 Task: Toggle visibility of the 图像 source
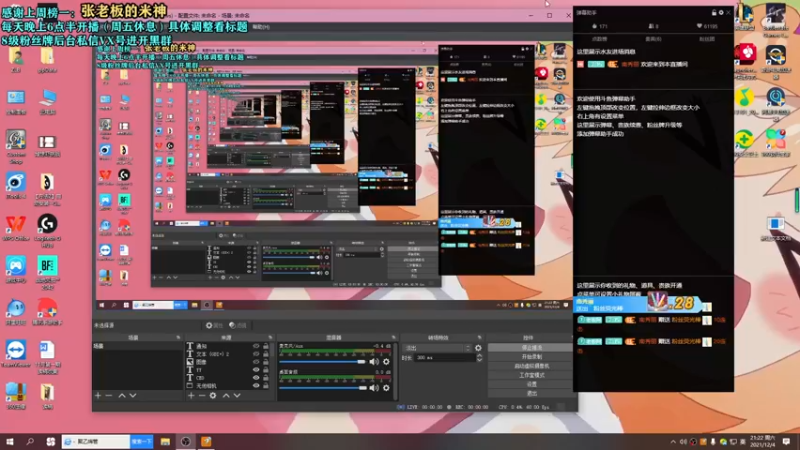[x=256, y=362]
